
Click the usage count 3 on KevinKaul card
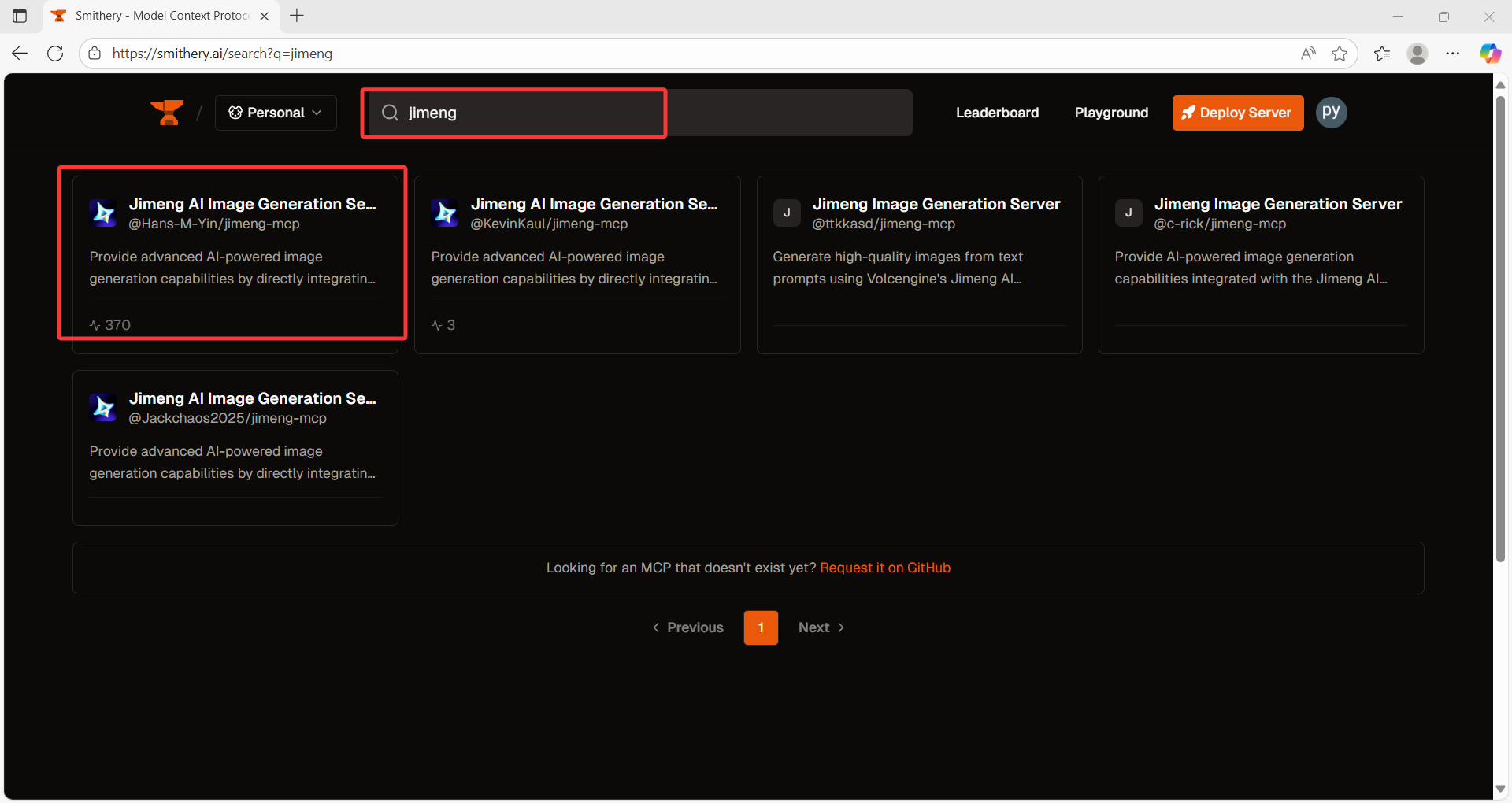[443, 325]
